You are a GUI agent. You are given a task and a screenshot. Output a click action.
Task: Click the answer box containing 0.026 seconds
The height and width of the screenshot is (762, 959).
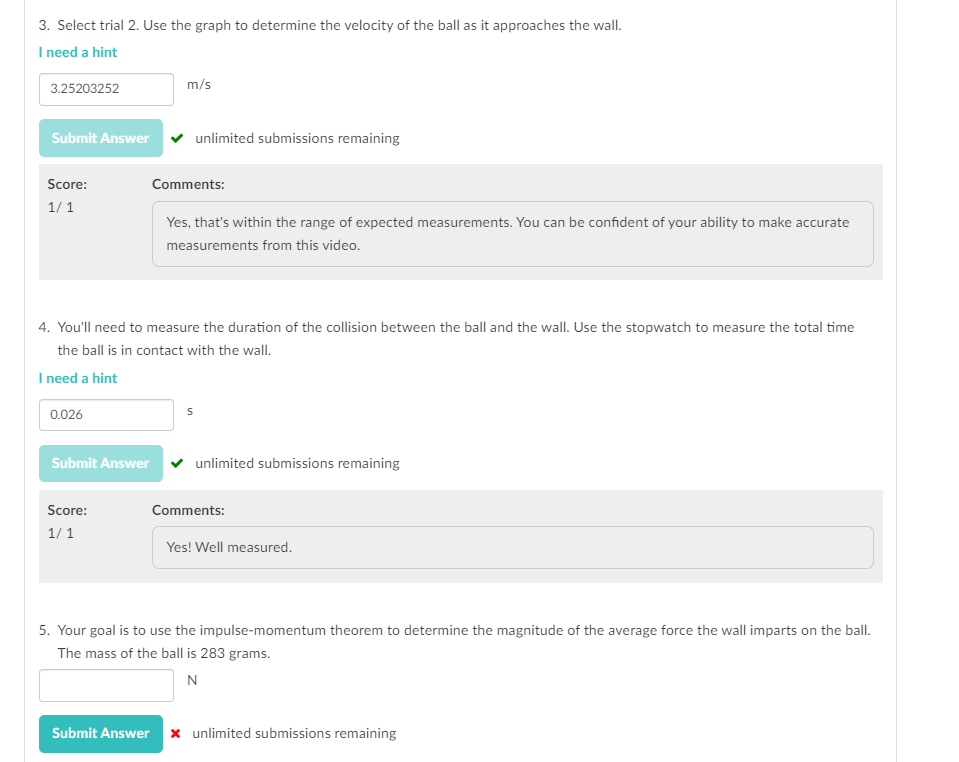coord(106,415)
